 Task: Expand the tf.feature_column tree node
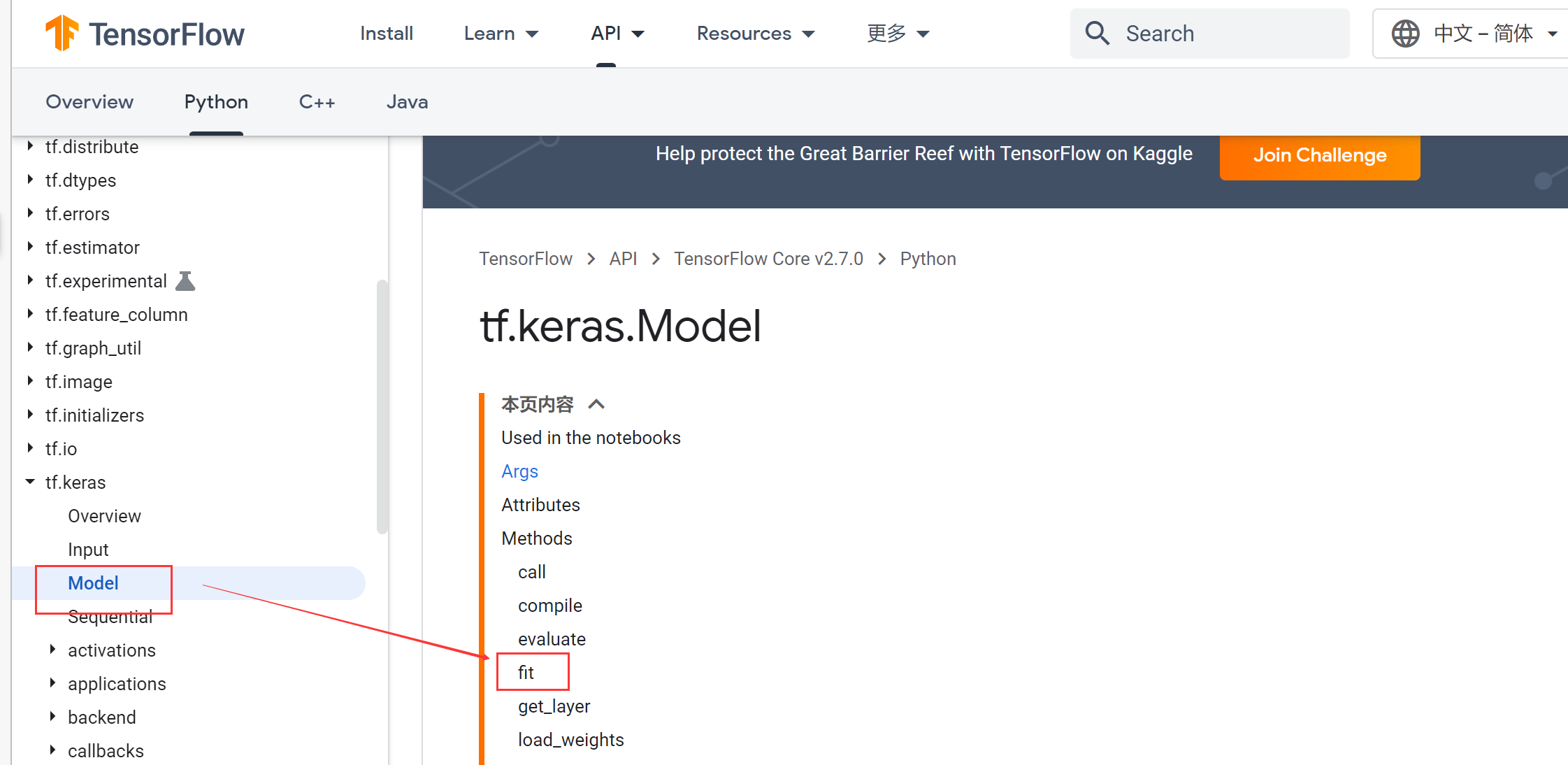click(x=30, y=314)
